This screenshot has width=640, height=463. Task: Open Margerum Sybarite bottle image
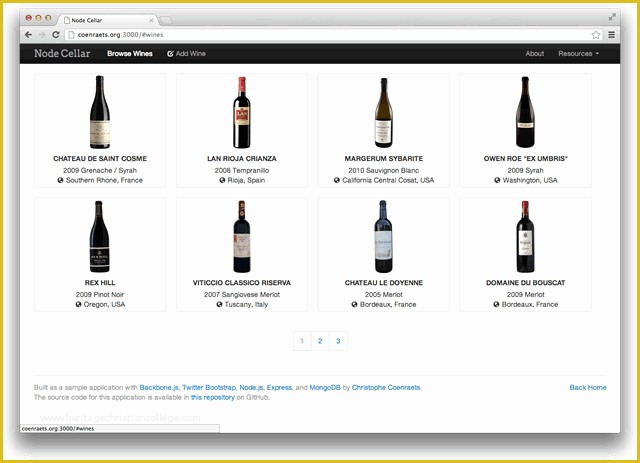(384, 113)
